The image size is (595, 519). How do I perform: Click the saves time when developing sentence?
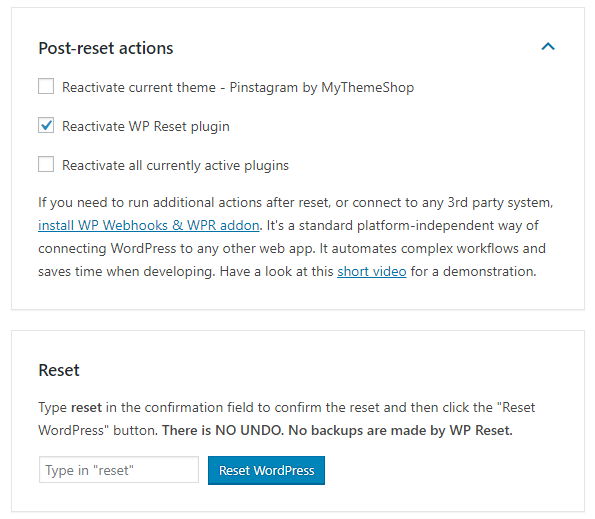point(127,272)
